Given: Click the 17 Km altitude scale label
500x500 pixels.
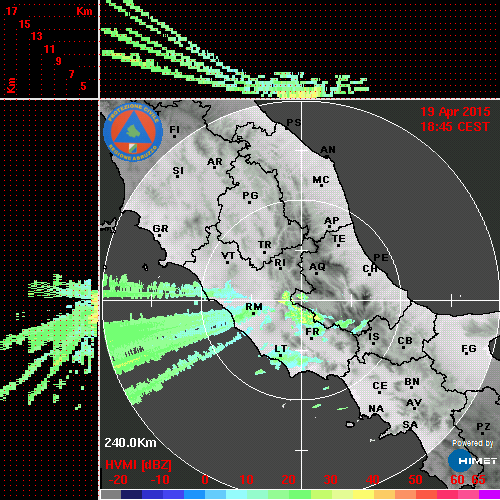Looking at the screenshot, I should coord(11,11).
